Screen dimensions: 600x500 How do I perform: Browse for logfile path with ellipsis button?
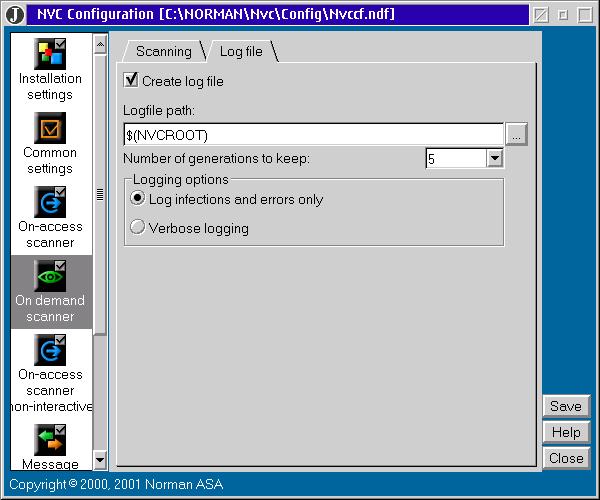coord(516,134)
